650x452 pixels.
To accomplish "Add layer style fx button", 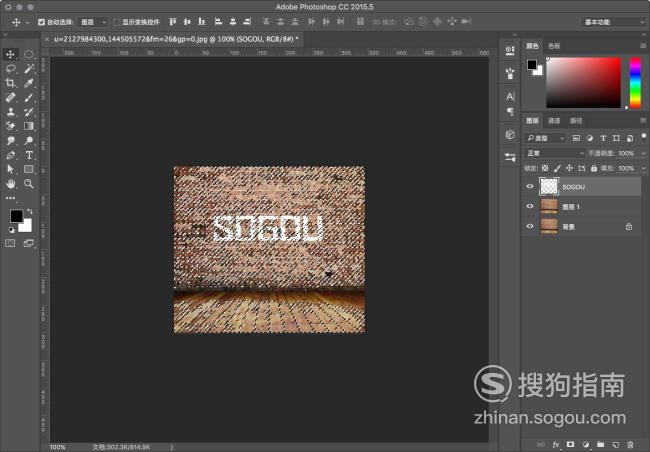I will click(x=556, y=445).
